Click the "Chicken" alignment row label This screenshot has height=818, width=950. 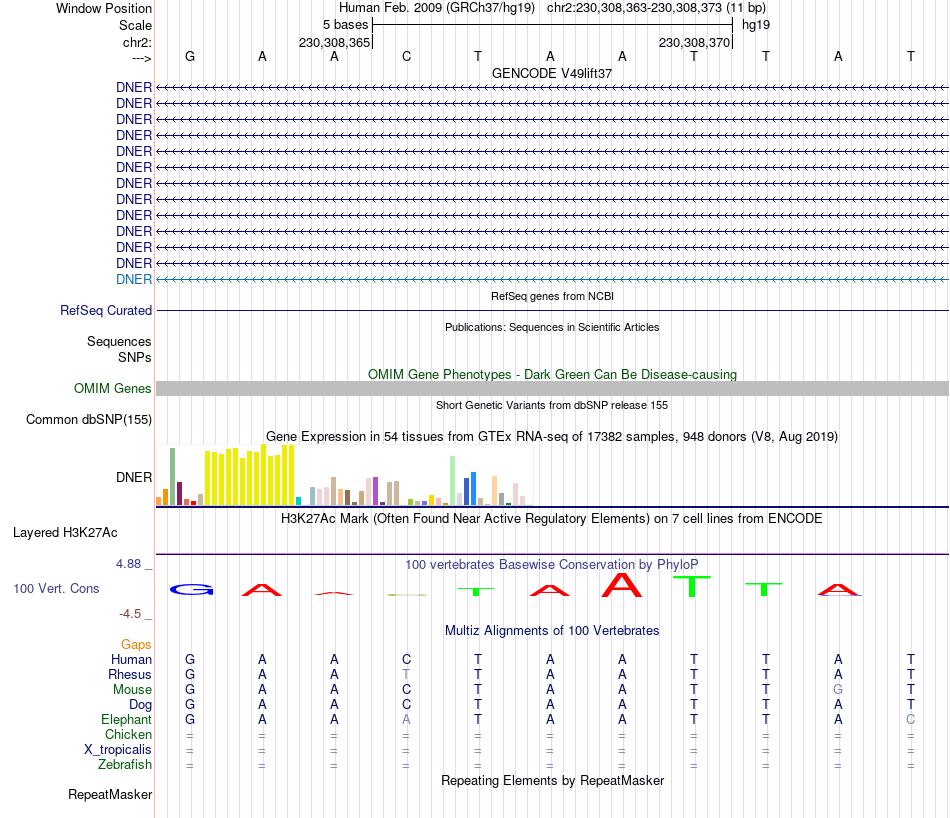(128, 734)
